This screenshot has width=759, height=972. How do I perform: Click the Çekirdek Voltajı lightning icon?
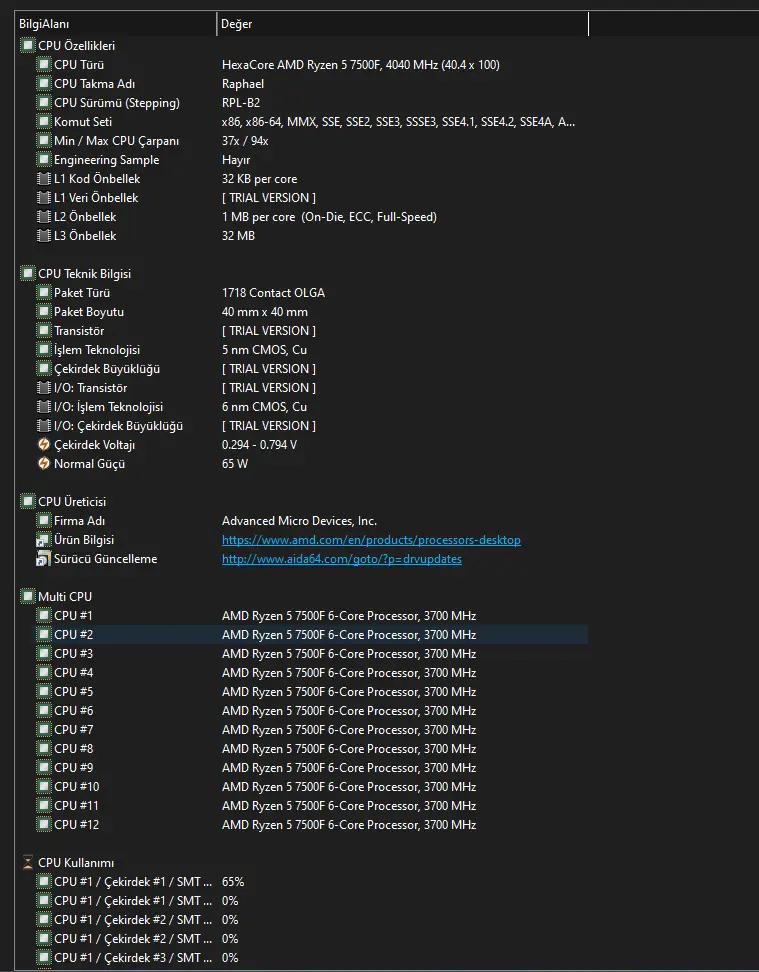click(43, 444)
